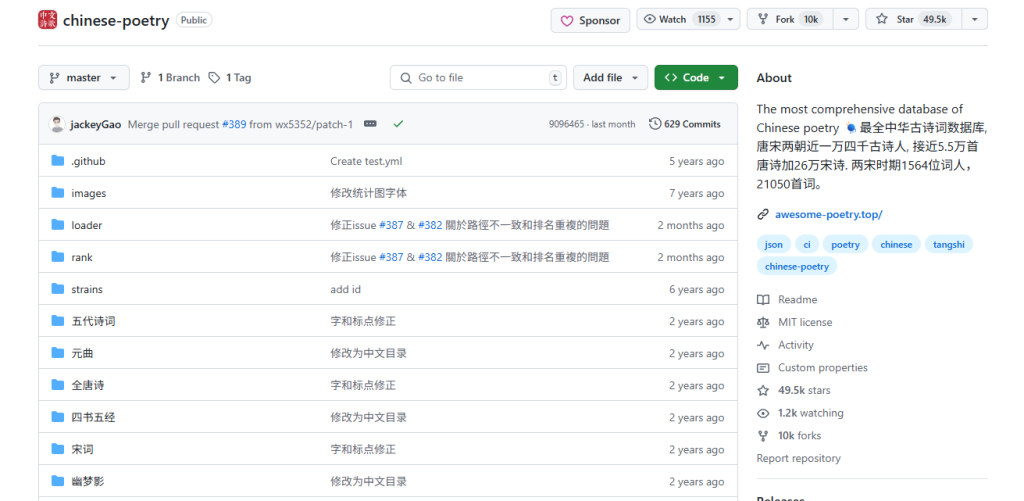Viewport: 1024px width, 501px height.
Task: Open the 1 Branch link
Action: point(170,78)
